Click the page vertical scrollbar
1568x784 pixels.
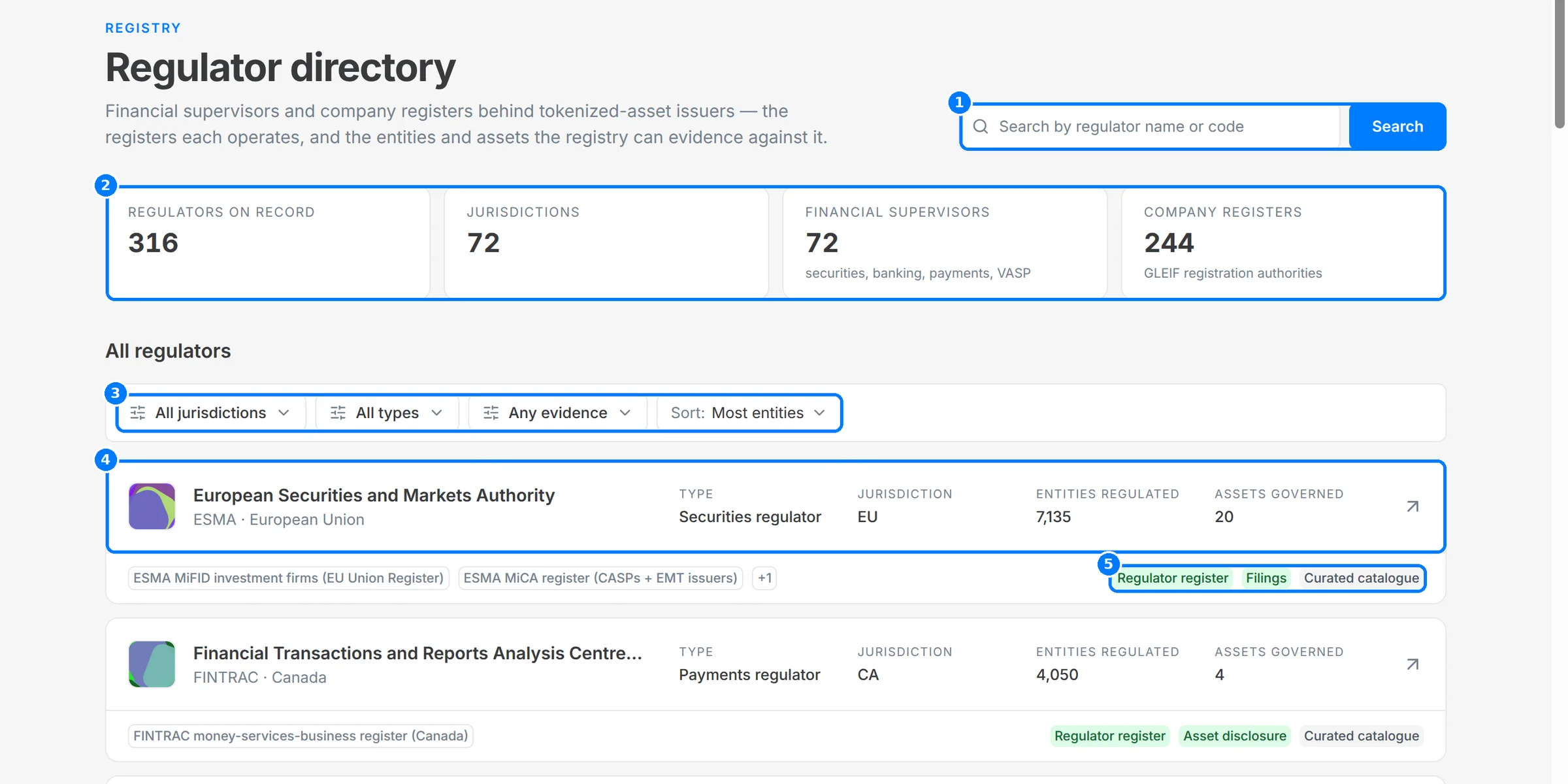click(x=1560, y=64)
